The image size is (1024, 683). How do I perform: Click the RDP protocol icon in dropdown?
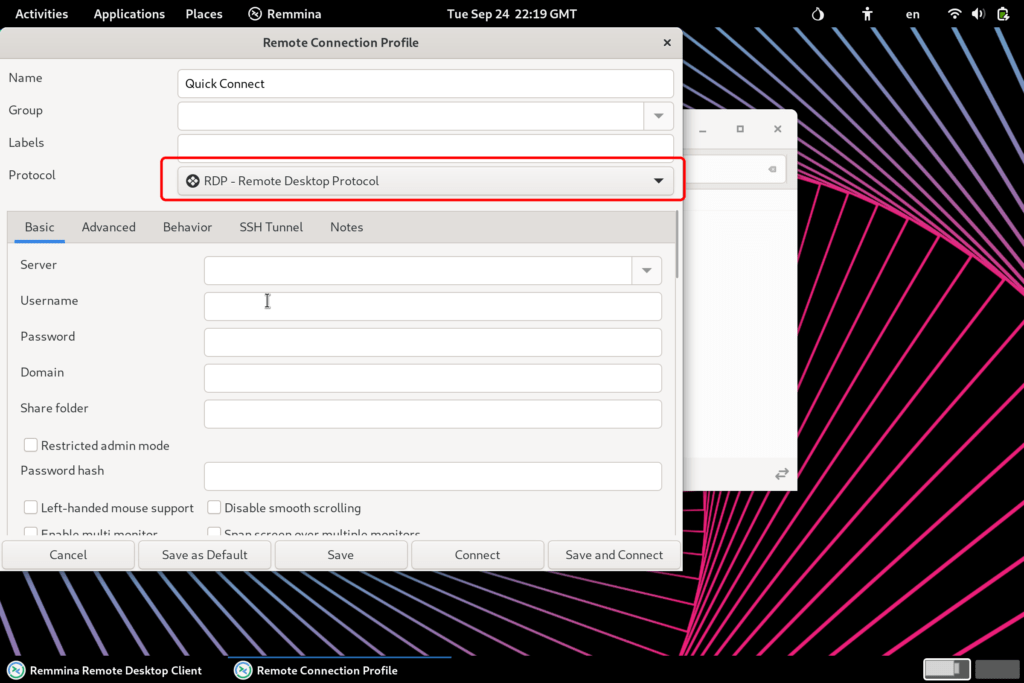click(x=193, y=181)
